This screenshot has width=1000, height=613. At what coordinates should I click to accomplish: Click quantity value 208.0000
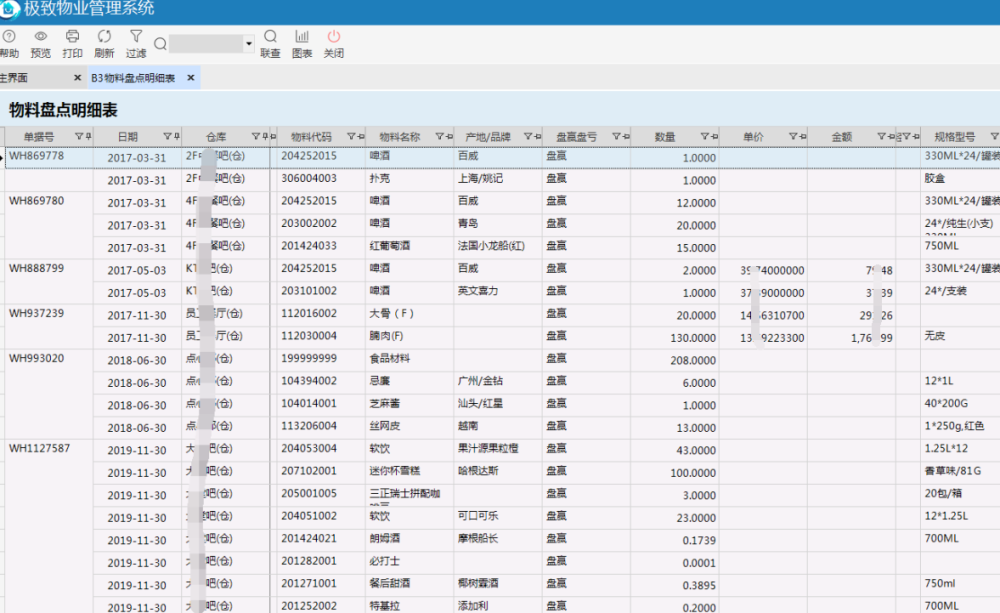[x=693, y=360]
